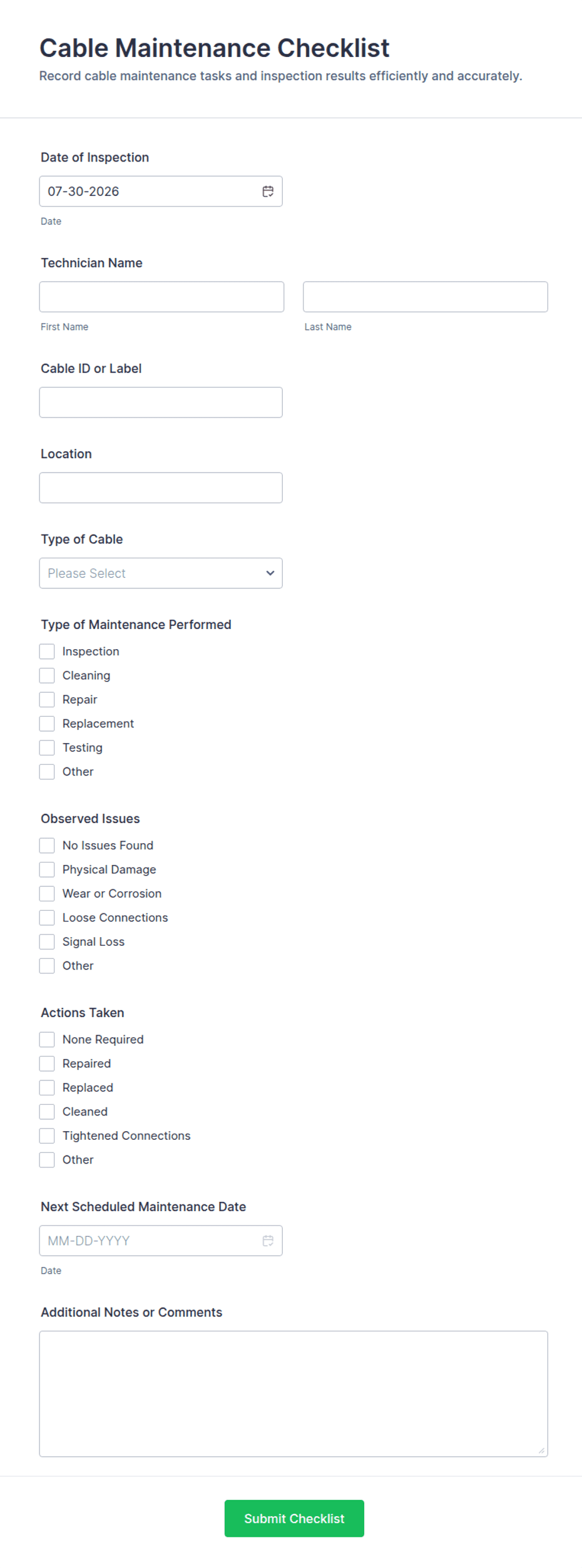Tick the Tightened Connections checkbox

click(x=47, y=1136)
